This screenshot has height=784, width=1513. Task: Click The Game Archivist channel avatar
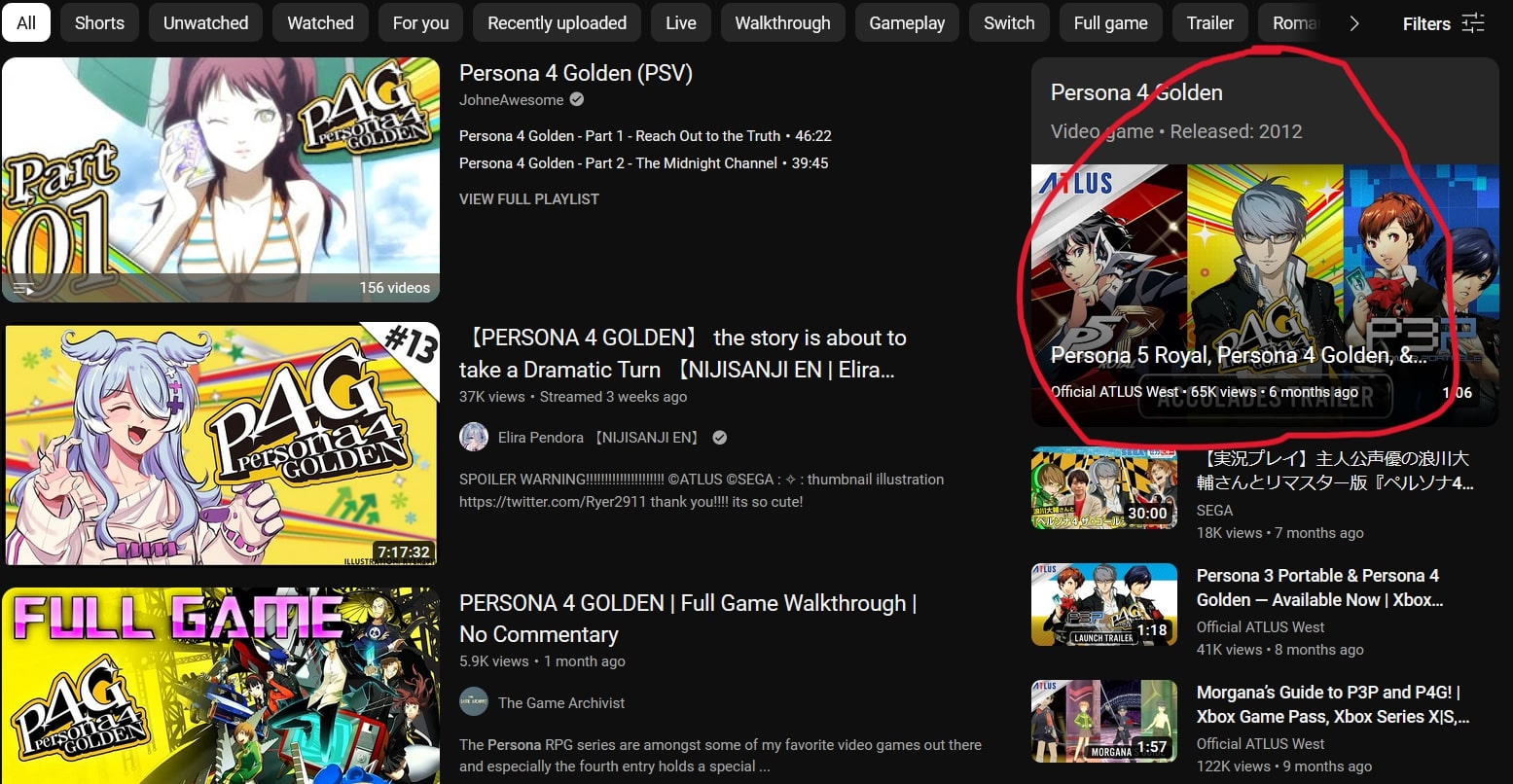click(x=474, y=701)
